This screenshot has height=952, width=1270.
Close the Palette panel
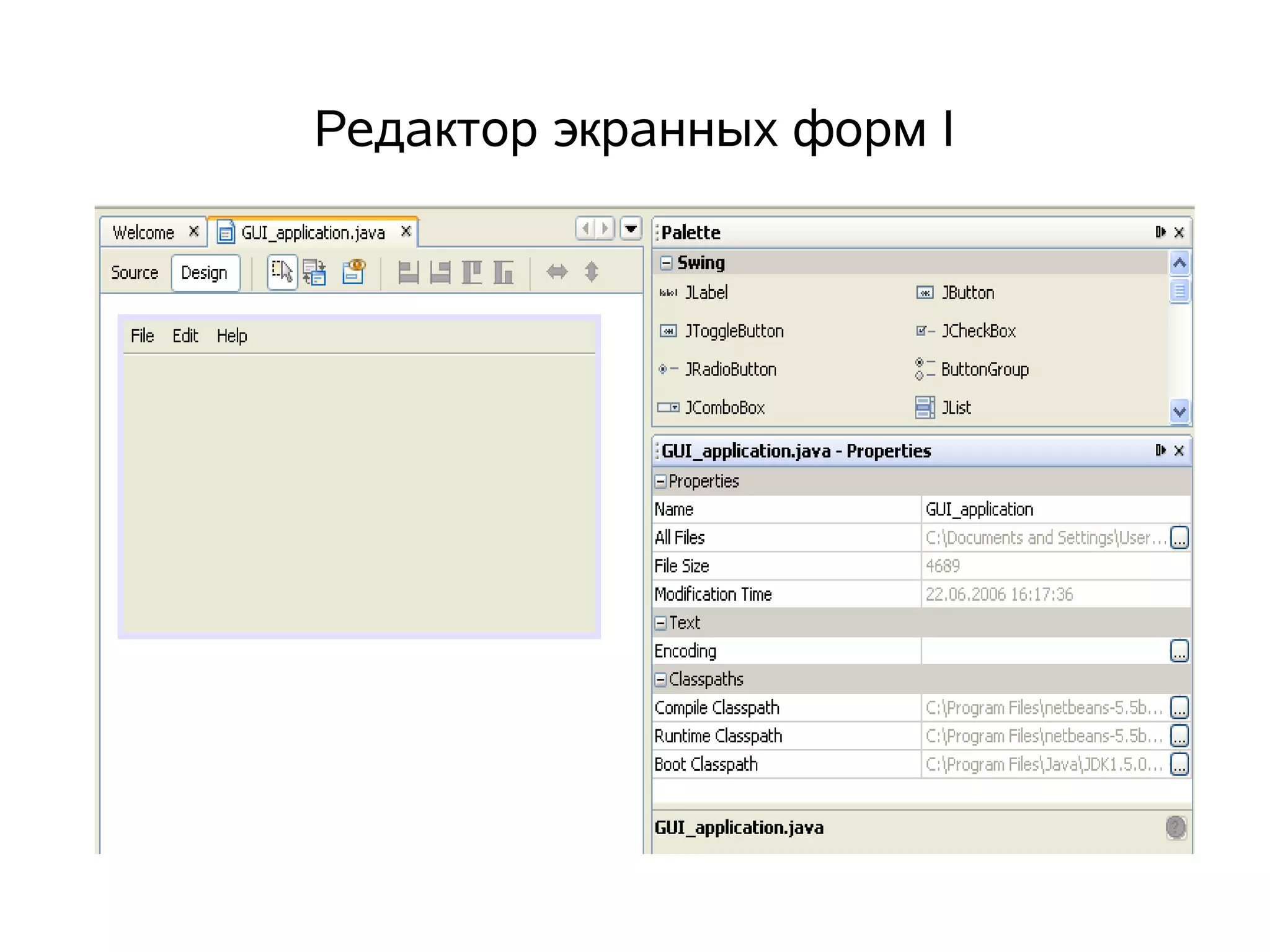pyautogui.click(x=1179, y=232)
